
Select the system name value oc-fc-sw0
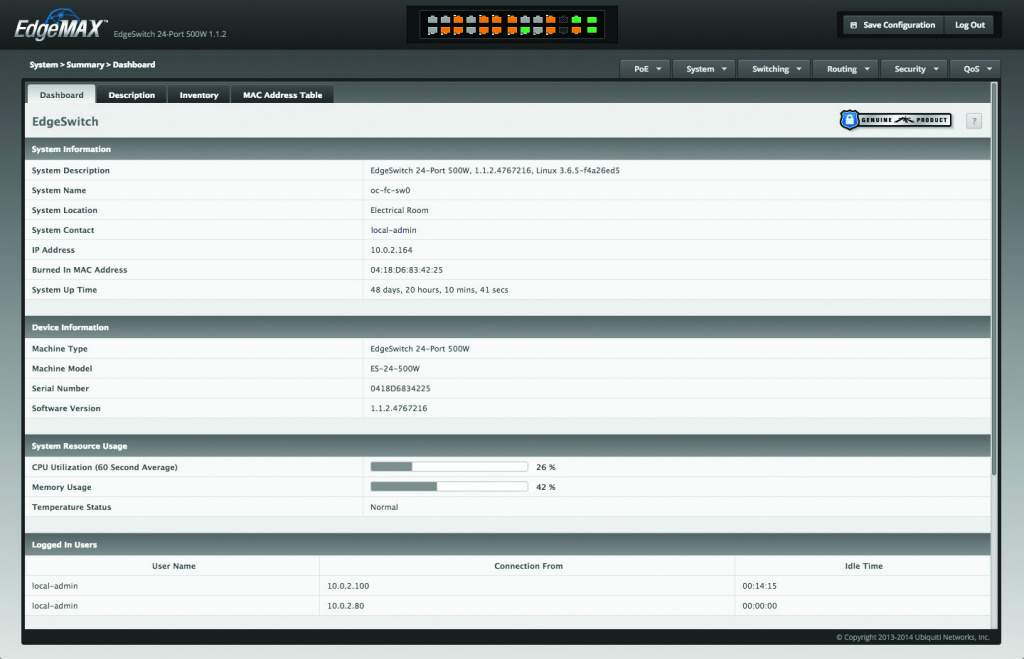click(x=391, y=191)
